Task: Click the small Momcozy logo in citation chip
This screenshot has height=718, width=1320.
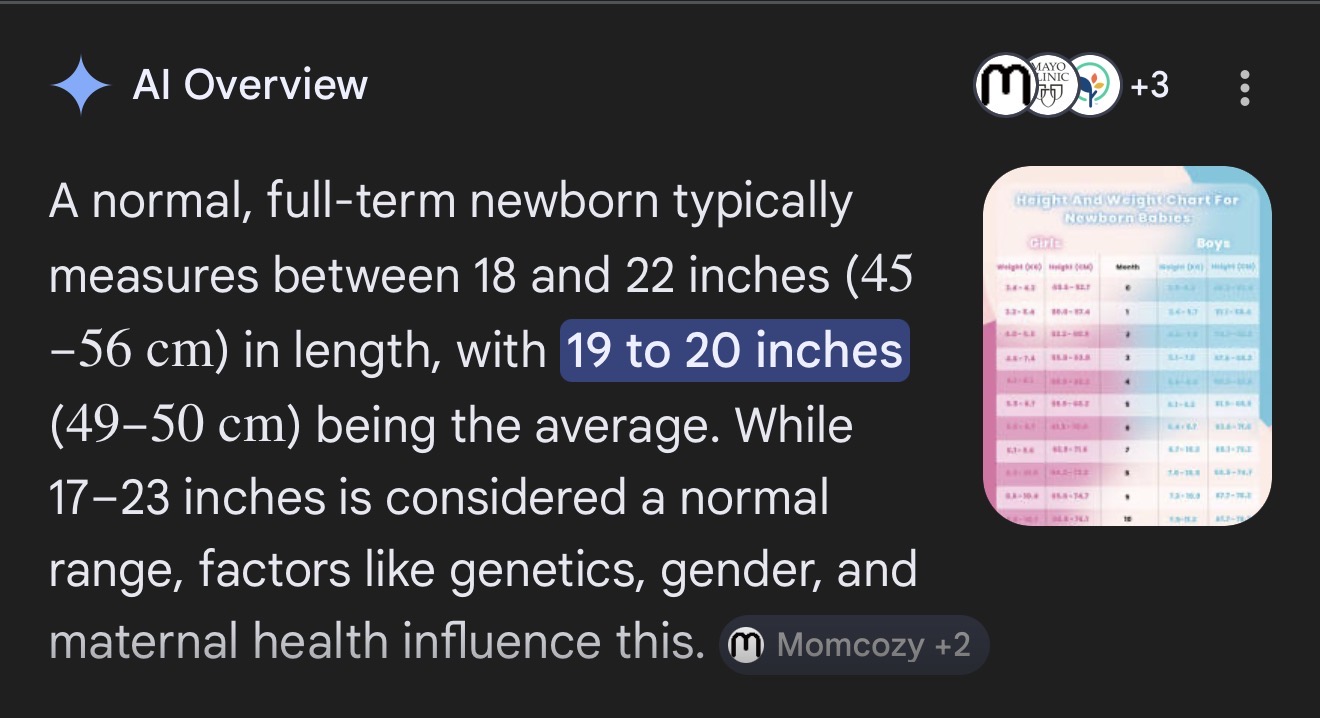Action: tap(745, 646)
